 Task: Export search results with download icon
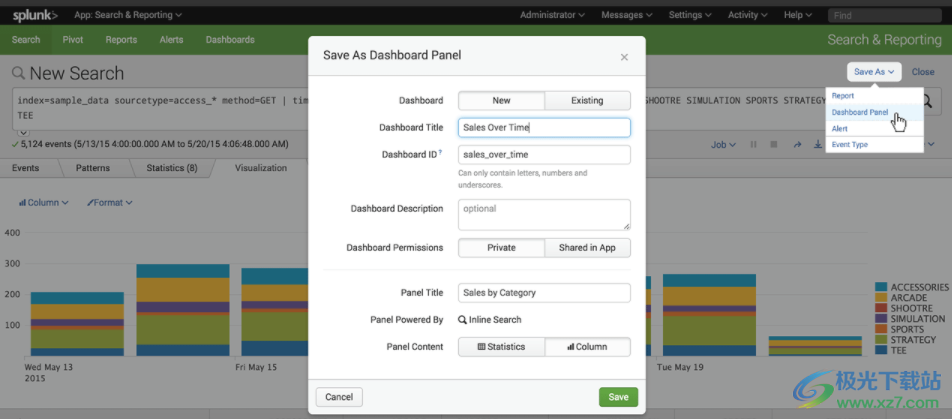click(818, 145)
